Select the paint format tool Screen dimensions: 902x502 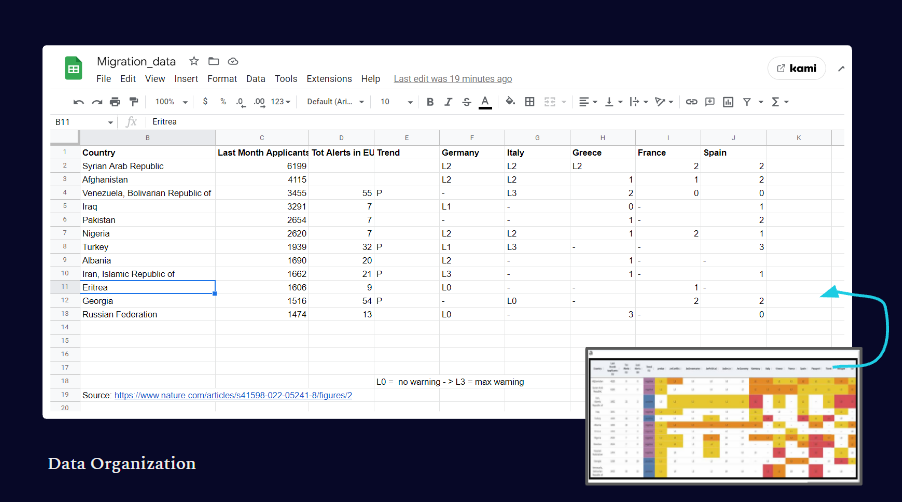tap(133, 102)
